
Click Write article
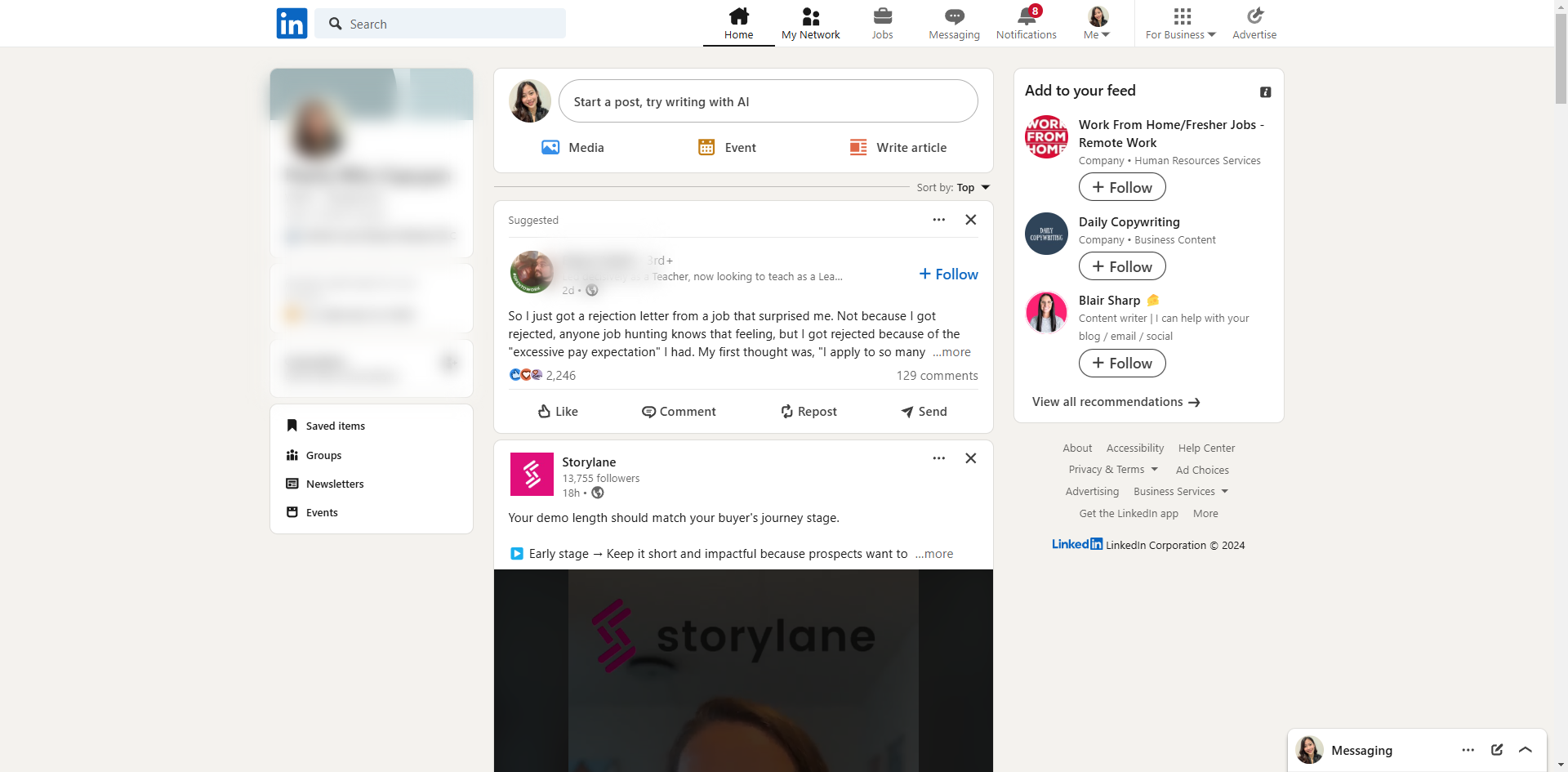pos(898,148)
